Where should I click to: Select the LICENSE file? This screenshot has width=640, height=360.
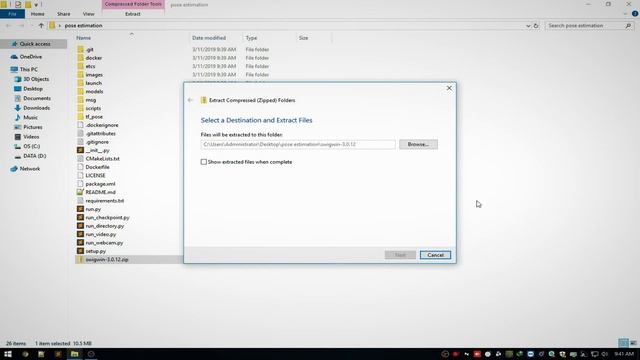pos(95,176)
